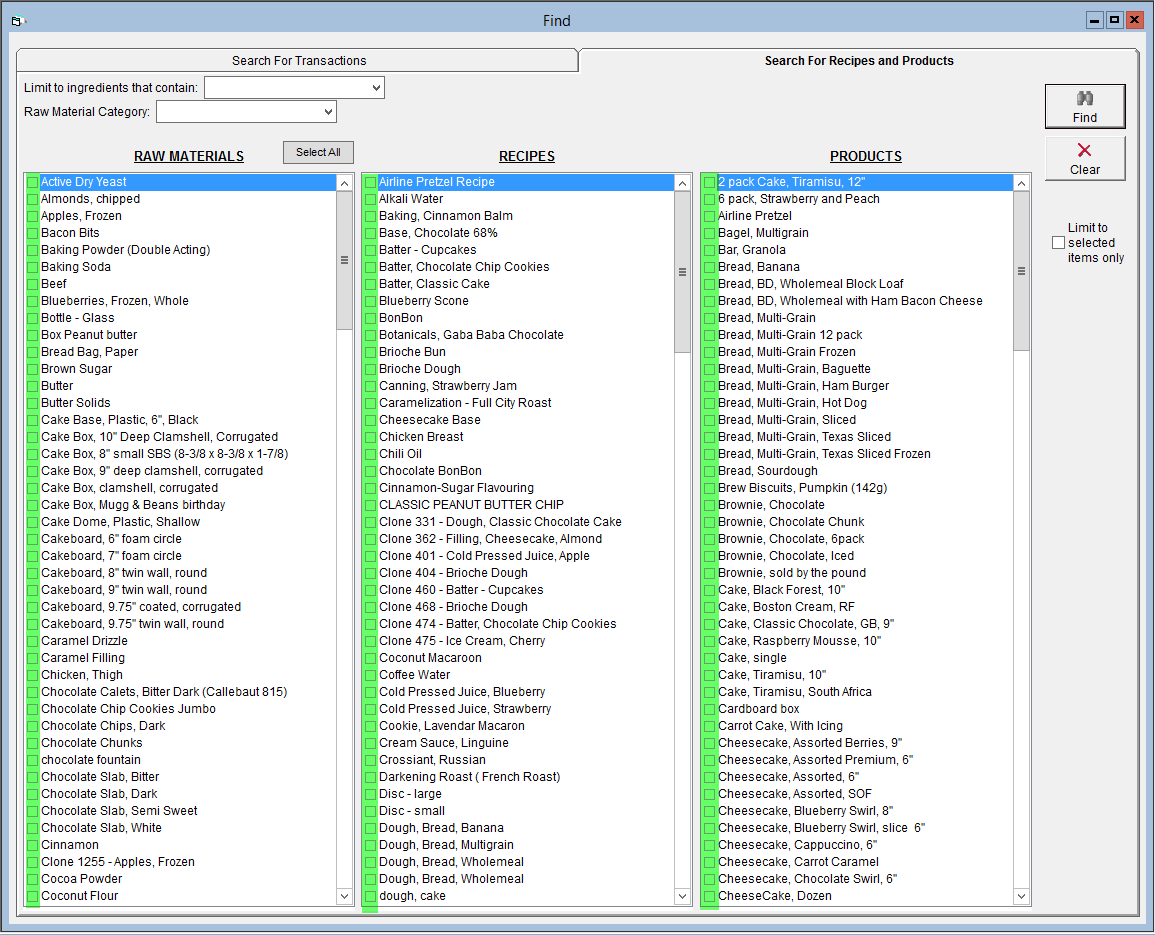Open 'Limit to ingredients that contain' dropdown
The height and width of the screenshot is (935, 1155).
coord(376,88)
